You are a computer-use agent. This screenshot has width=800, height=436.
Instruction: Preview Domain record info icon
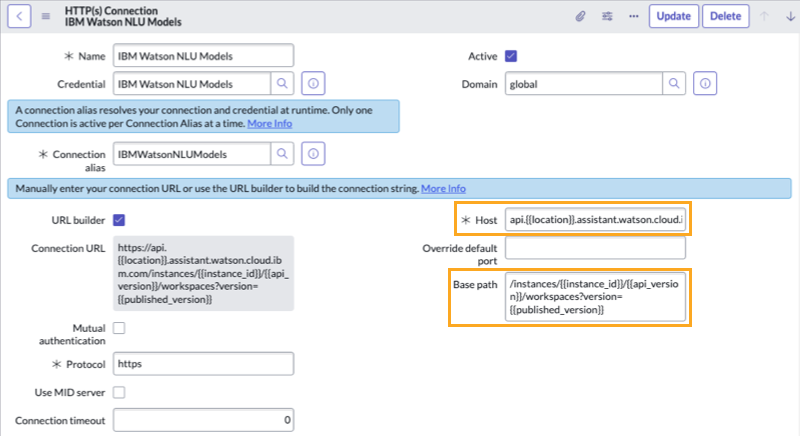(x=705, y=83)
